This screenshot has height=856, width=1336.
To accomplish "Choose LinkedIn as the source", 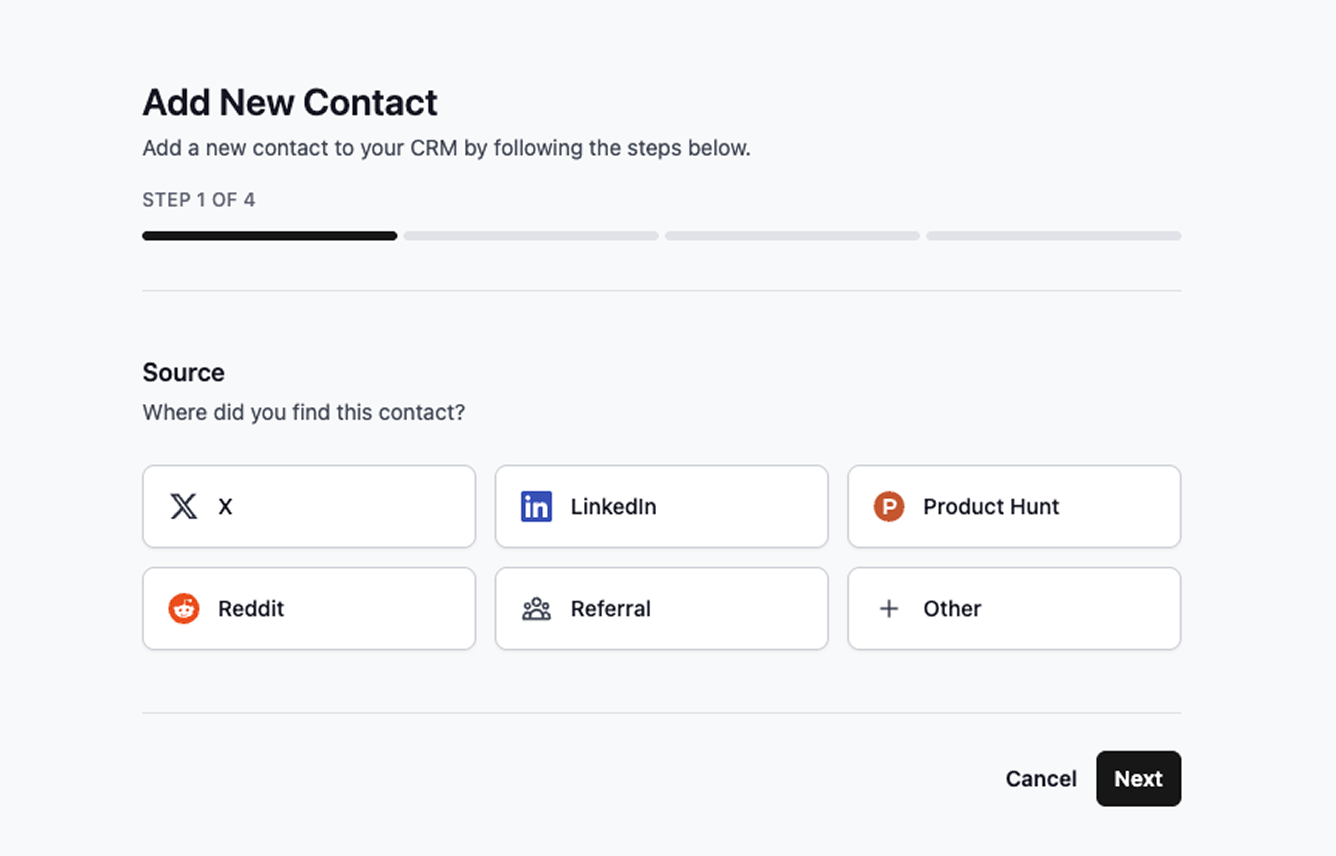I will [661, 506].
